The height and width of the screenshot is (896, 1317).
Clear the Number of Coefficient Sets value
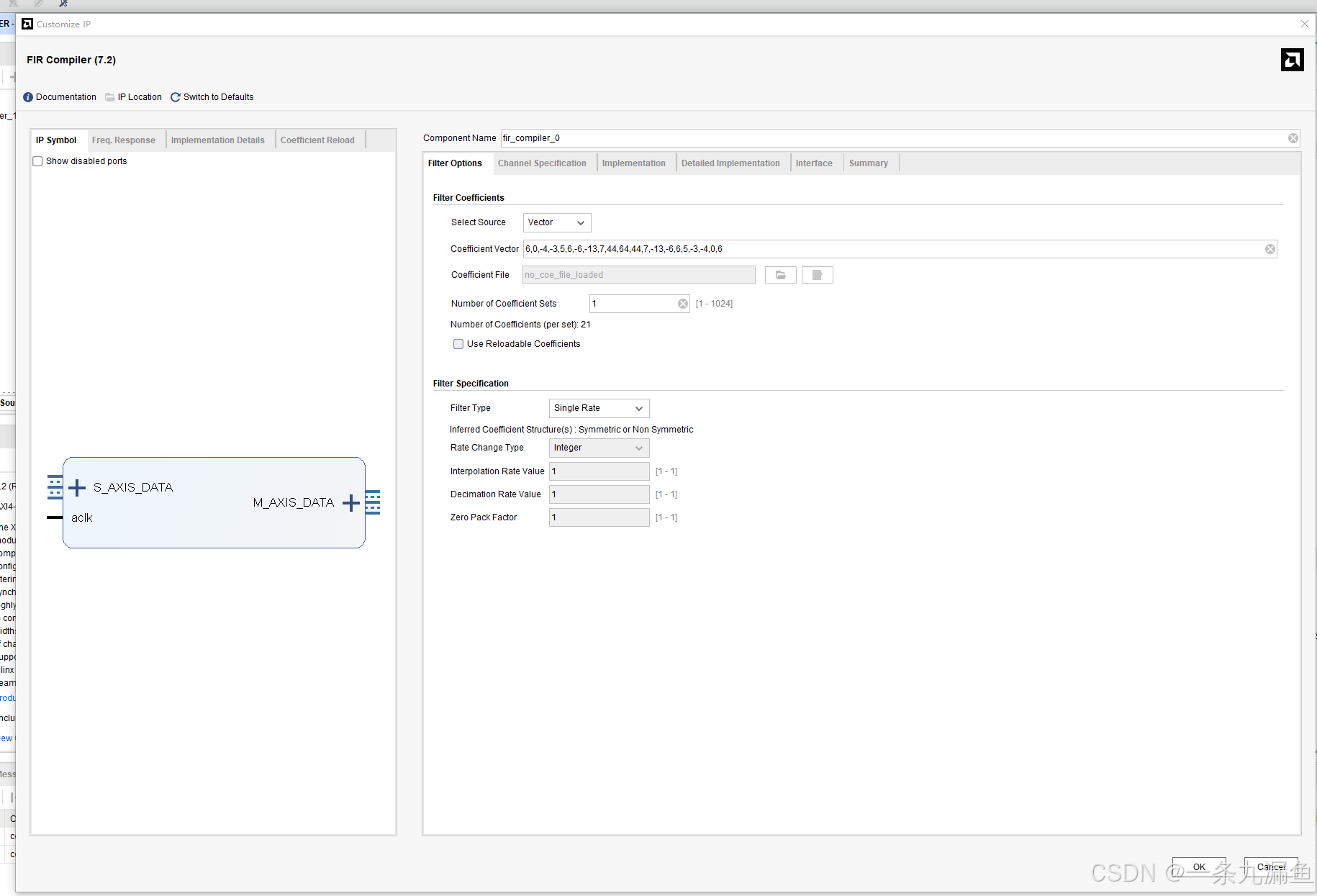pos(683,304)
